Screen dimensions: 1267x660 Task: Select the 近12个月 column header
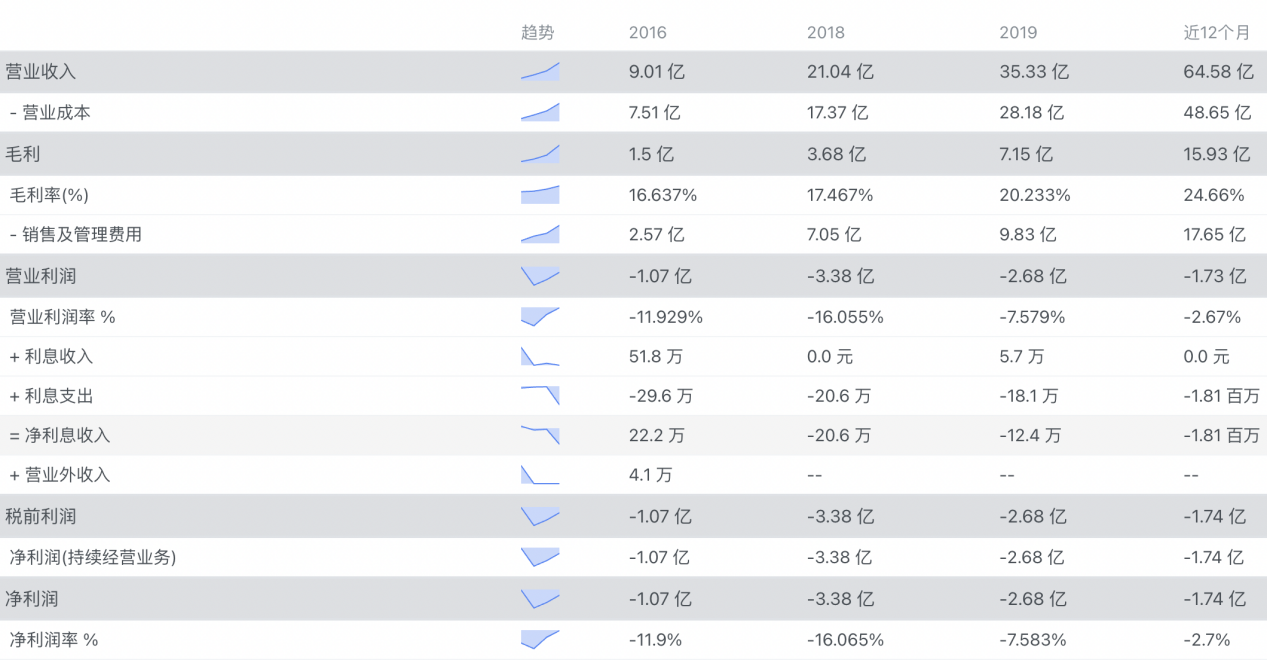click(1217, 33)
